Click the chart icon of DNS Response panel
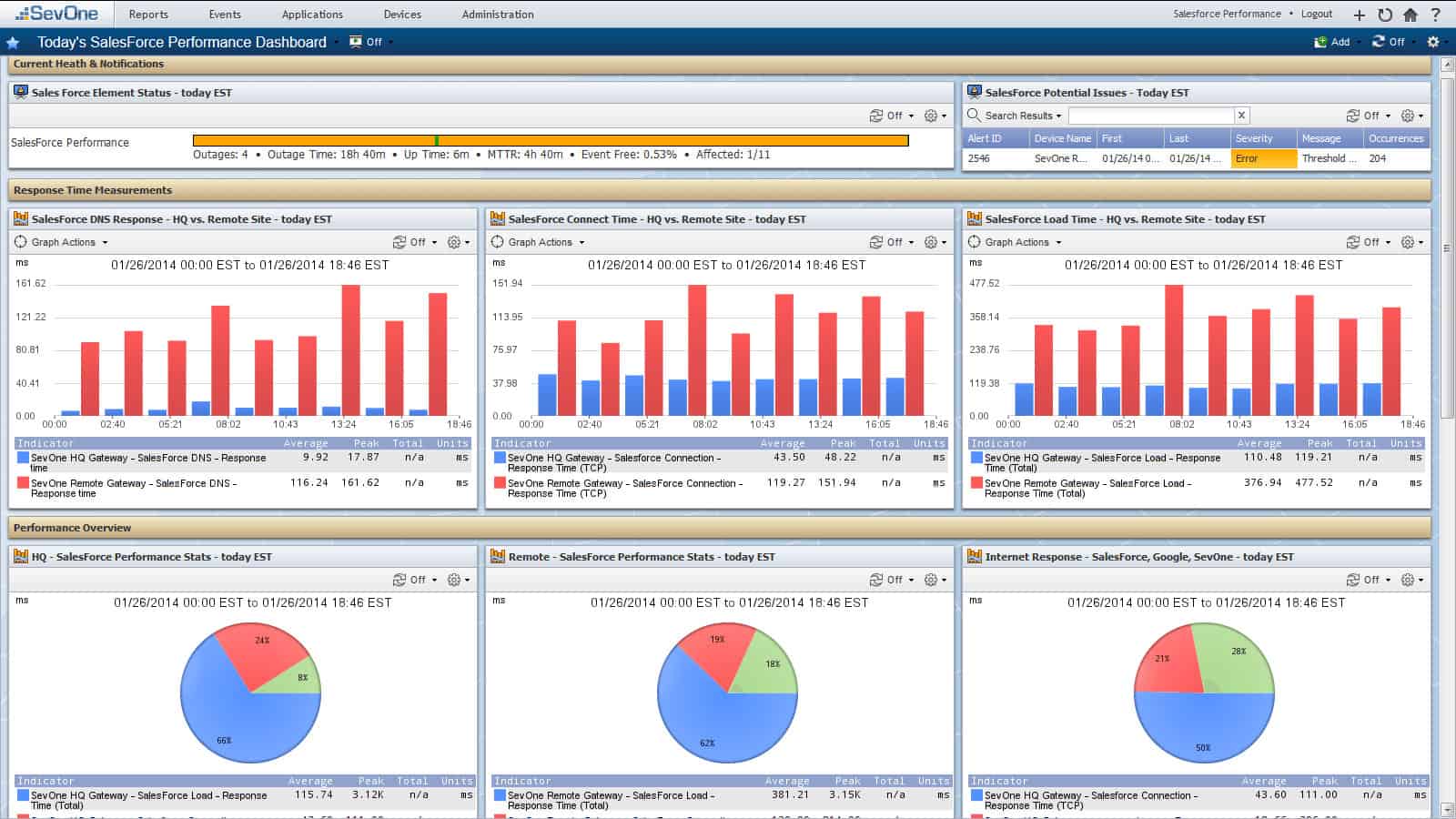The height and width of the screenshot is (819, 1456). (21, 218)
